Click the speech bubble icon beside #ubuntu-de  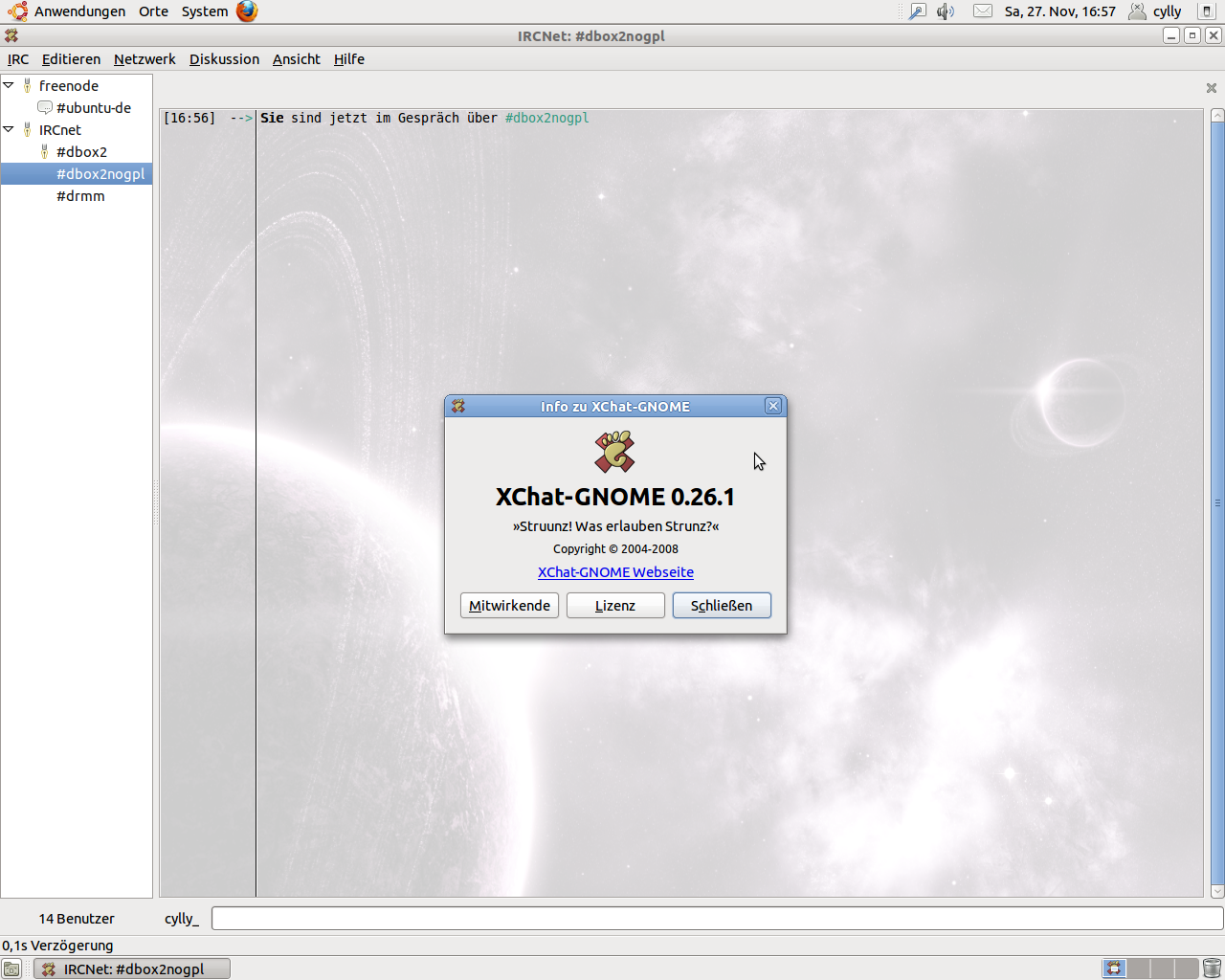click(45, 107)
